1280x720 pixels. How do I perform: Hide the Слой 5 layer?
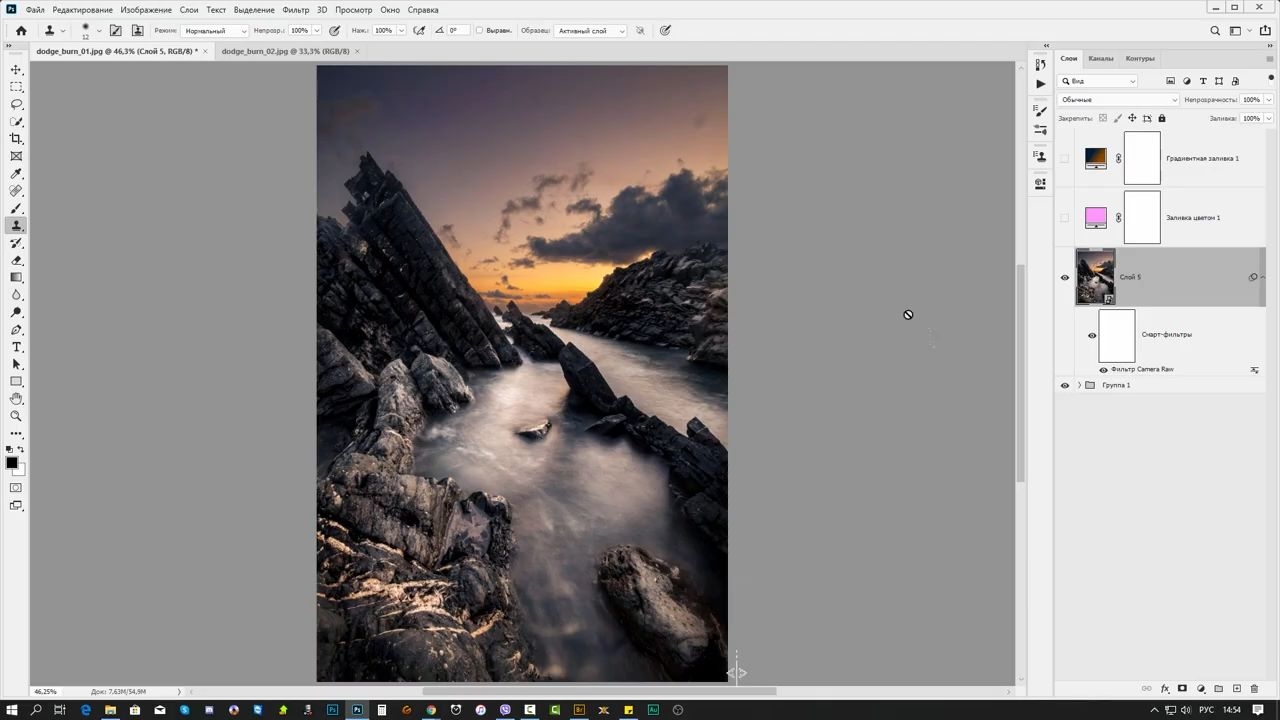(1064, 278)
